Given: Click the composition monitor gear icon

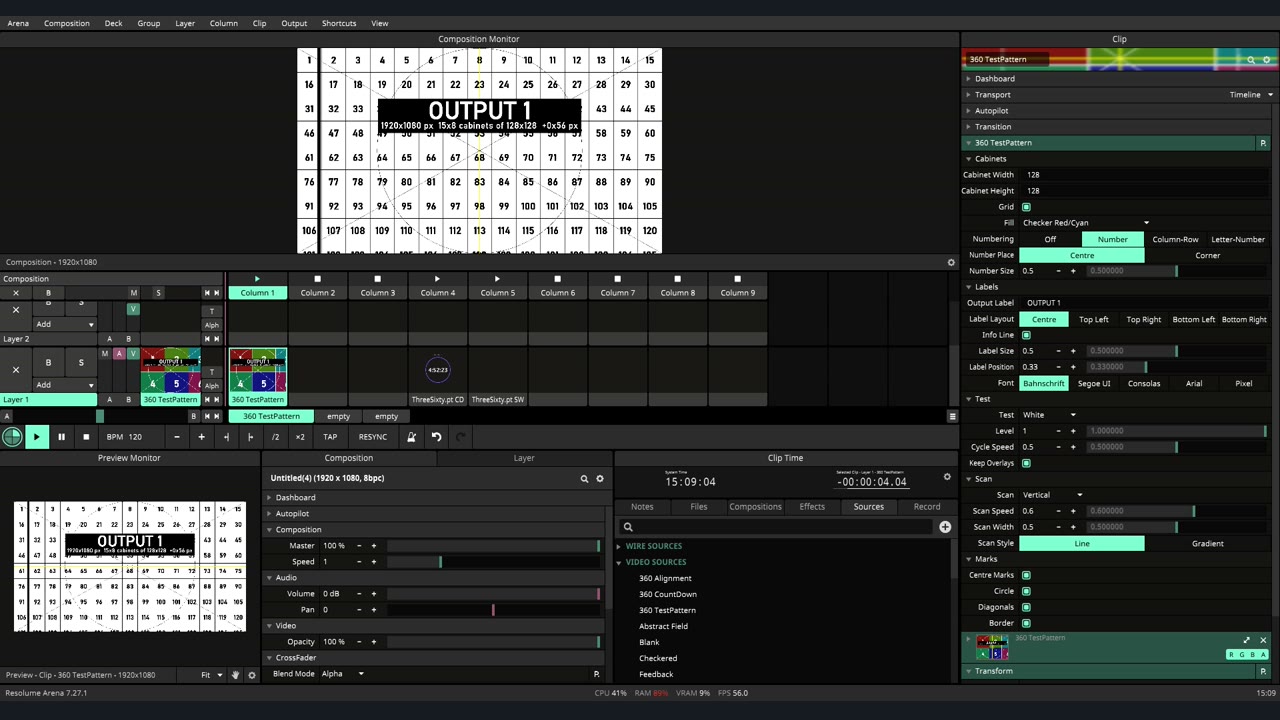Looking at the screenshot, I should point(951,263).
